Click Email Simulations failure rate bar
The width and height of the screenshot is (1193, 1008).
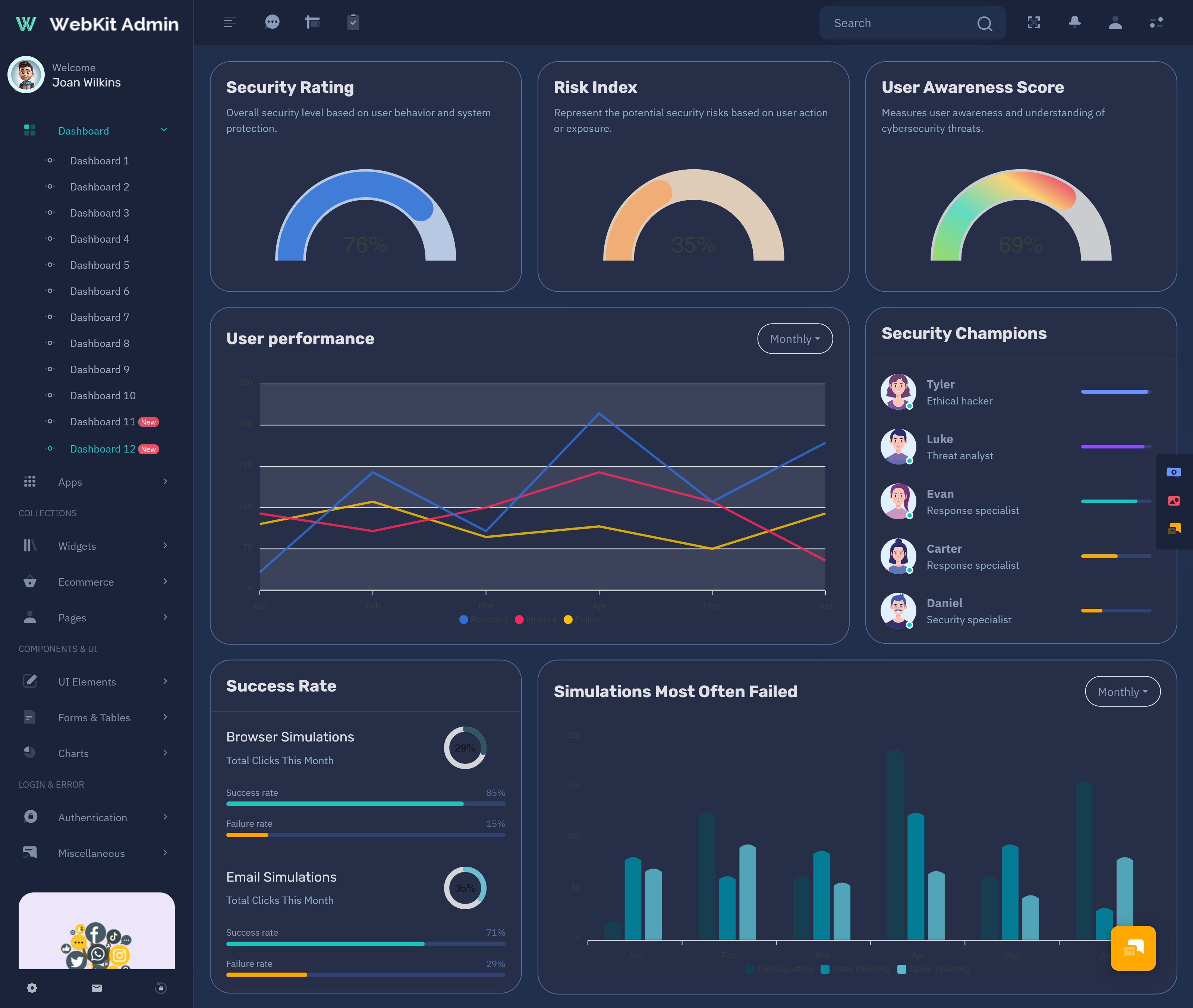[366, 975]
